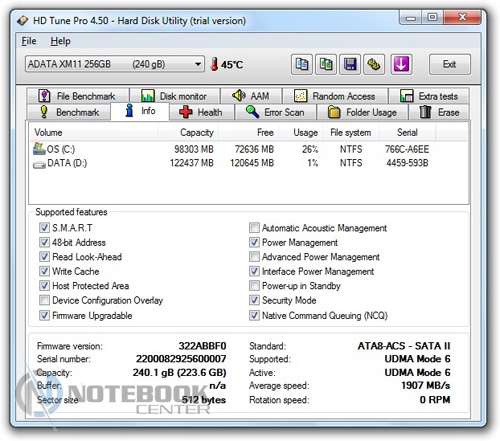This screenshot has height=441, width=500.
Task: Click the copy text to clipboard icon
Action: [x=302, y=64]
